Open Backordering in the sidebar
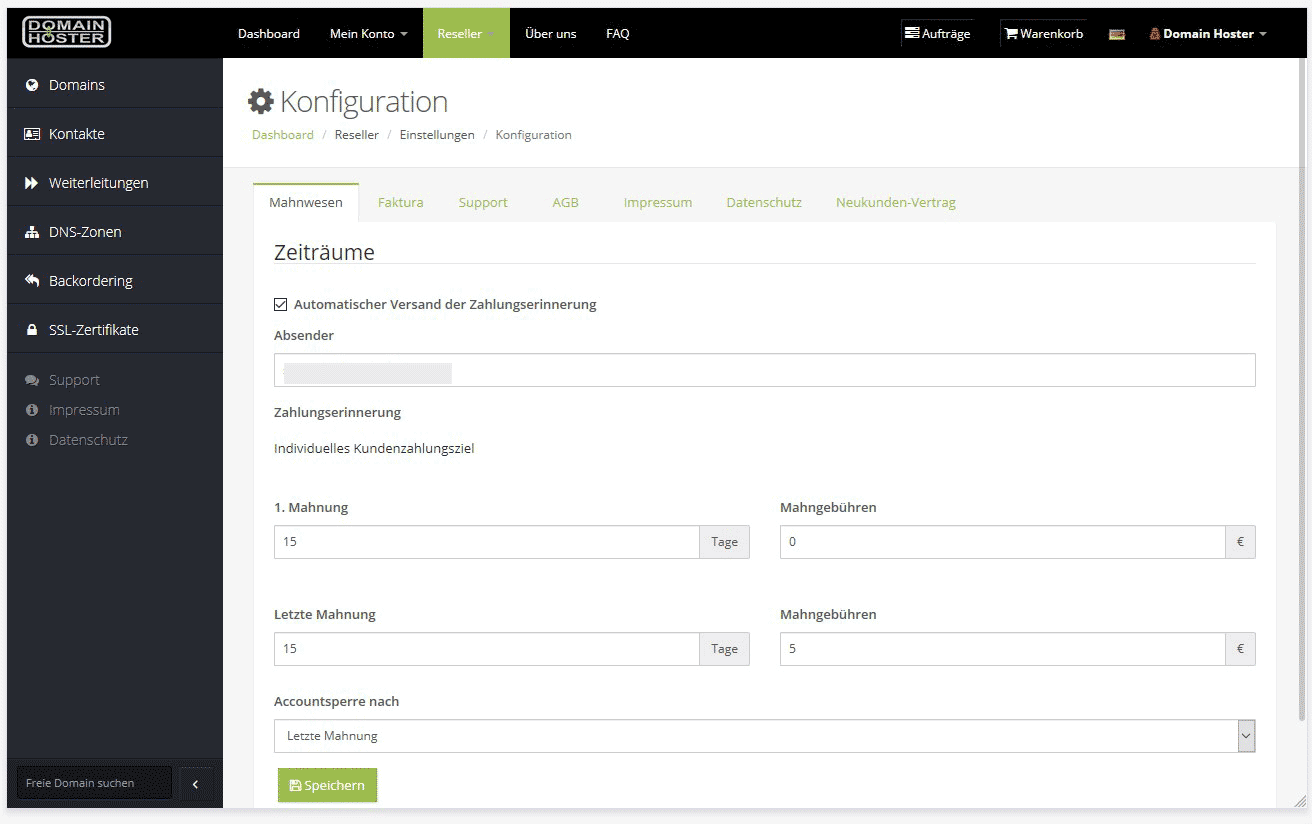The width and height of the screenshot is (1312, 824). pos(115,281)
